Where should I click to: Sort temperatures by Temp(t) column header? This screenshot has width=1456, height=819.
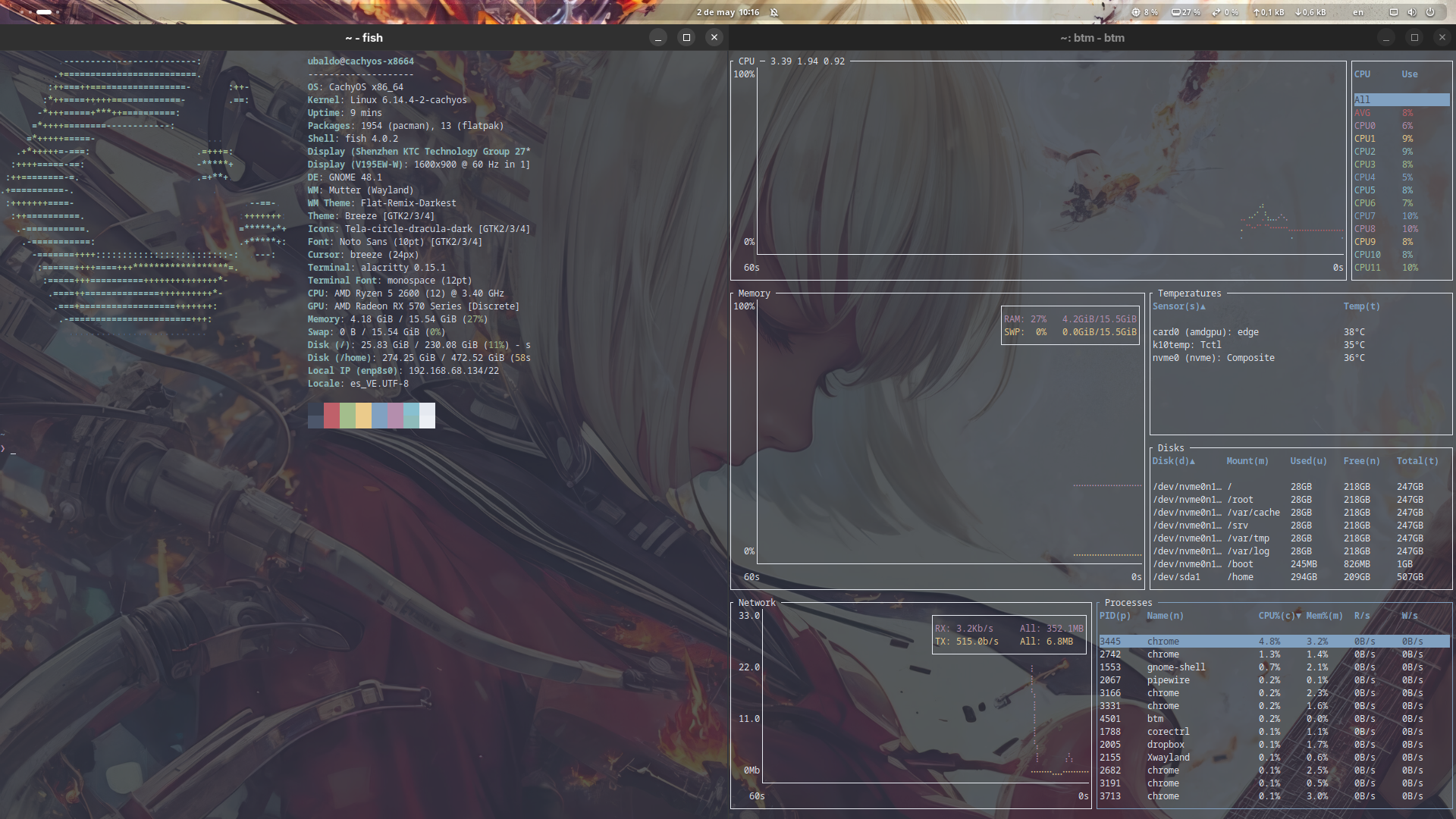coord(1361,306)
